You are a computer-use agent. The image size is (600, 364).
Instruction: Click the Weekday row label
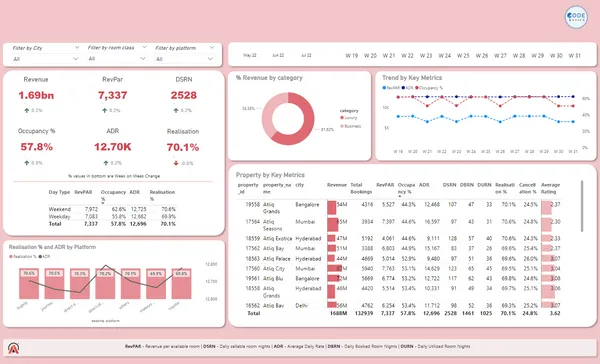click(x=59, y=217)
